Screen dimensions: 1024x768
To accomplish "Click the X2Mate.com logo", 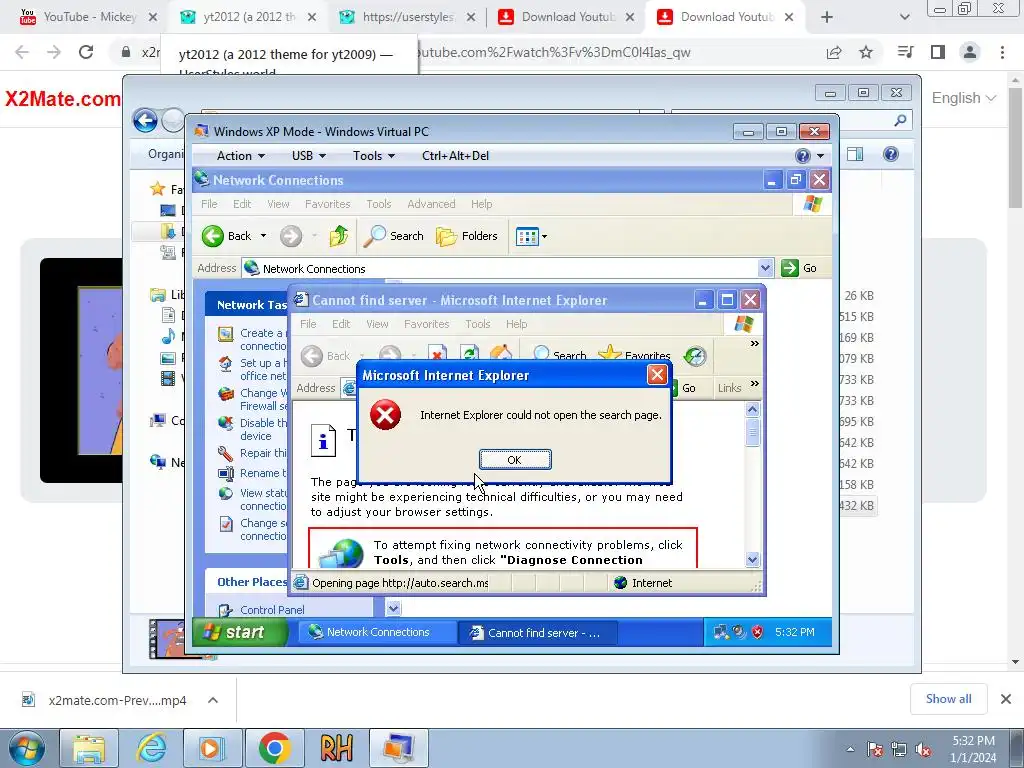I will pos(63,99).
